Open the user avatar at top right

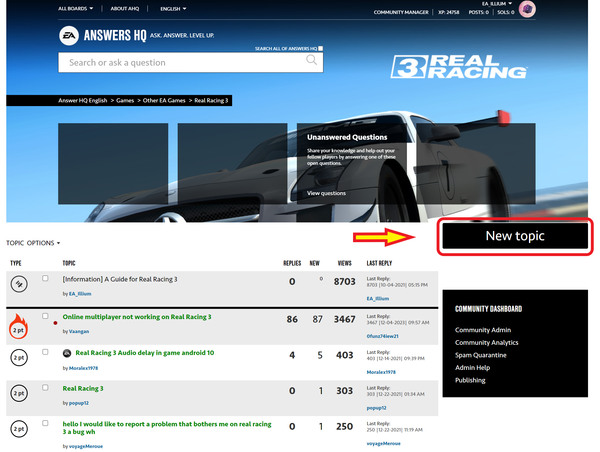click(527, 9)
